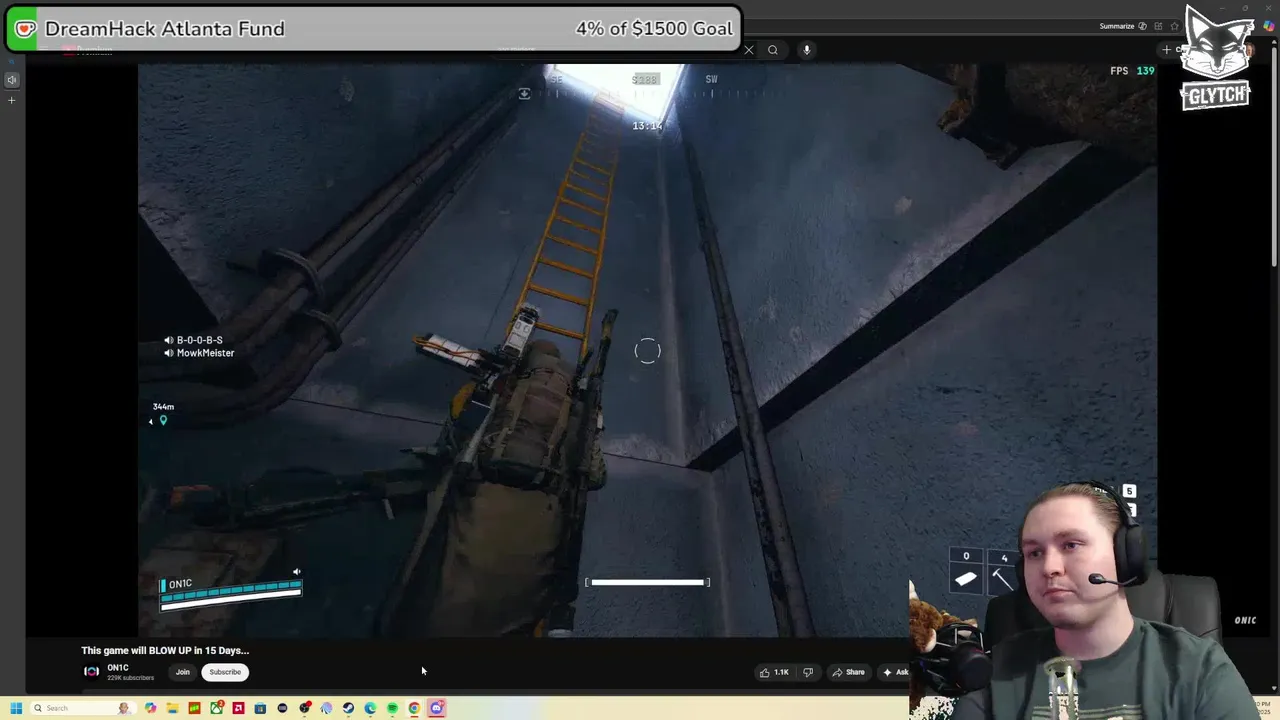This screenshot has width=1280, height=720.
Task: Open Copilot from the taskbar
Action: 150,708
